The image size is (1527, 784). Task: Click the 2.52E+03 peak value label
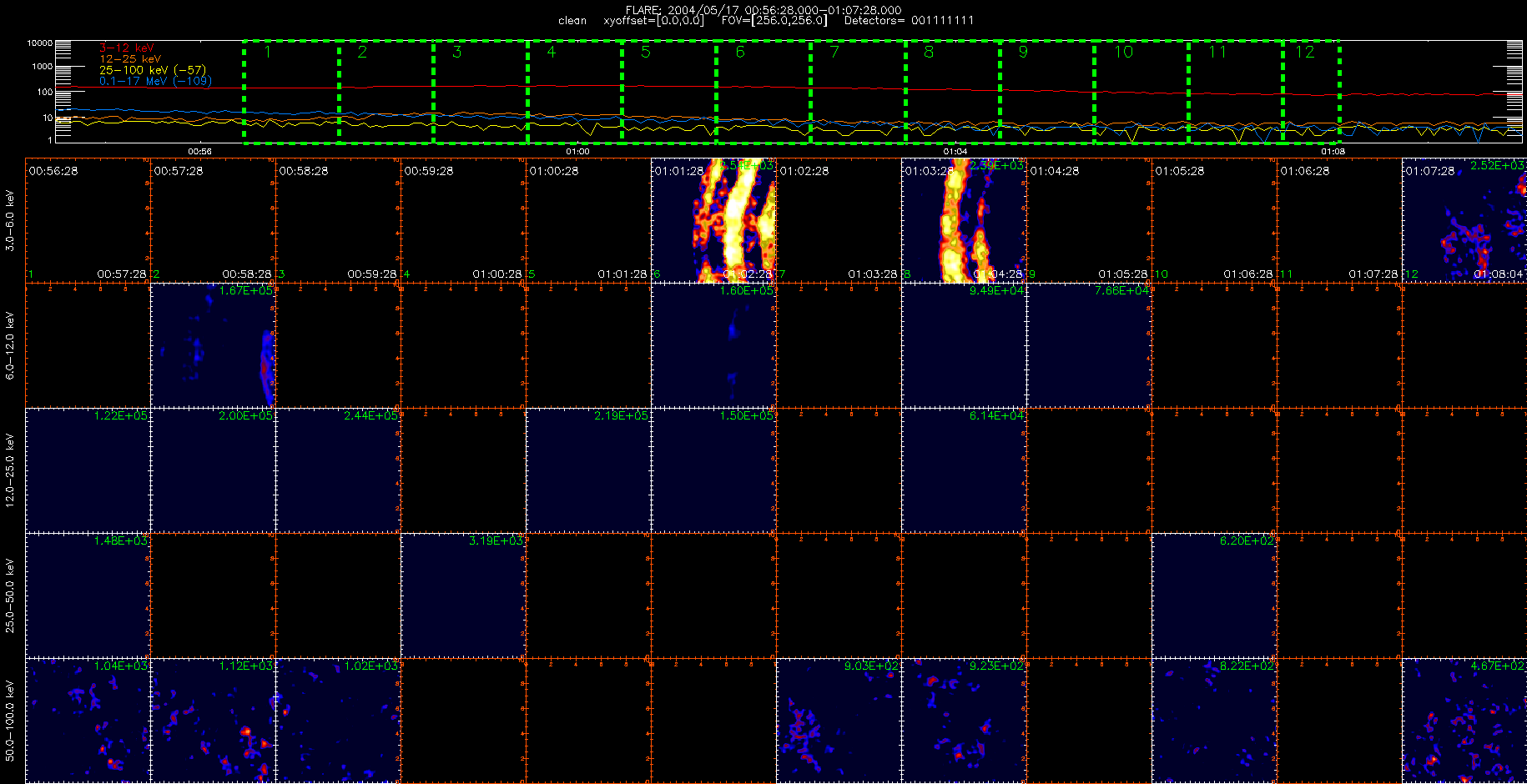tap(1497, 165)
